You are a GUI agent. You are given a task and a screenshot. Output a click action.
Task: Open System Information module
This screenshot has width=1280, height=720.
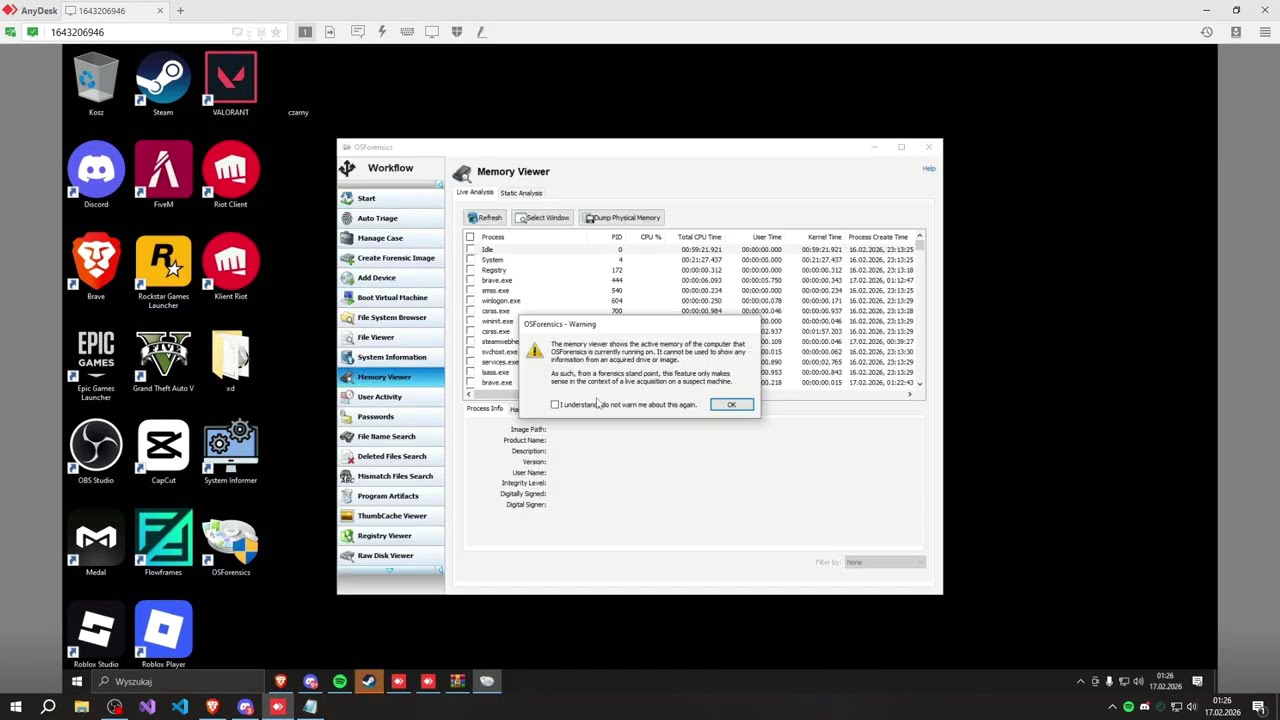391,357
